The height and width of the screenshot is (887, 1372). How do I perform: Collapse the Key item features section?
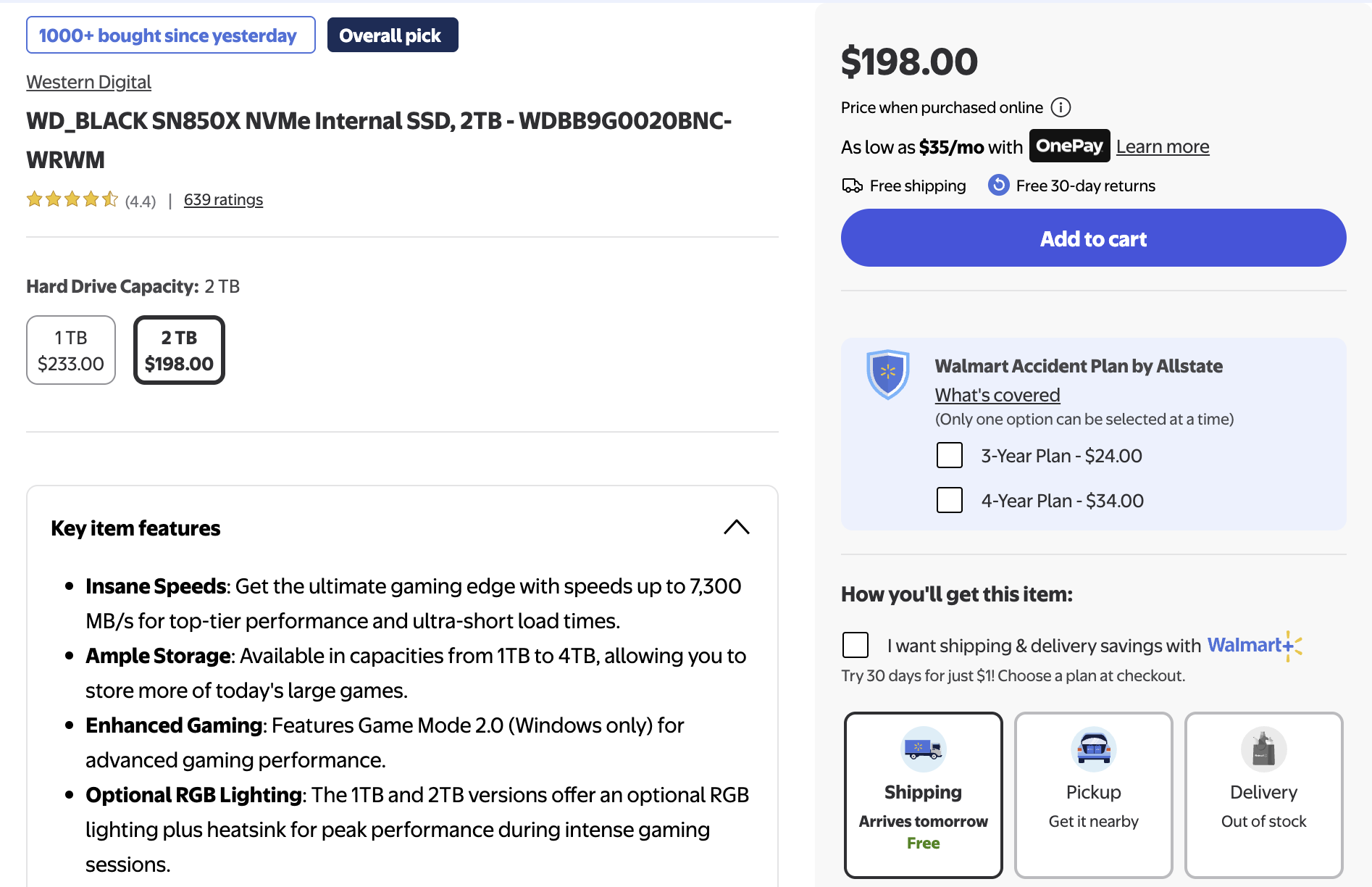736,528
